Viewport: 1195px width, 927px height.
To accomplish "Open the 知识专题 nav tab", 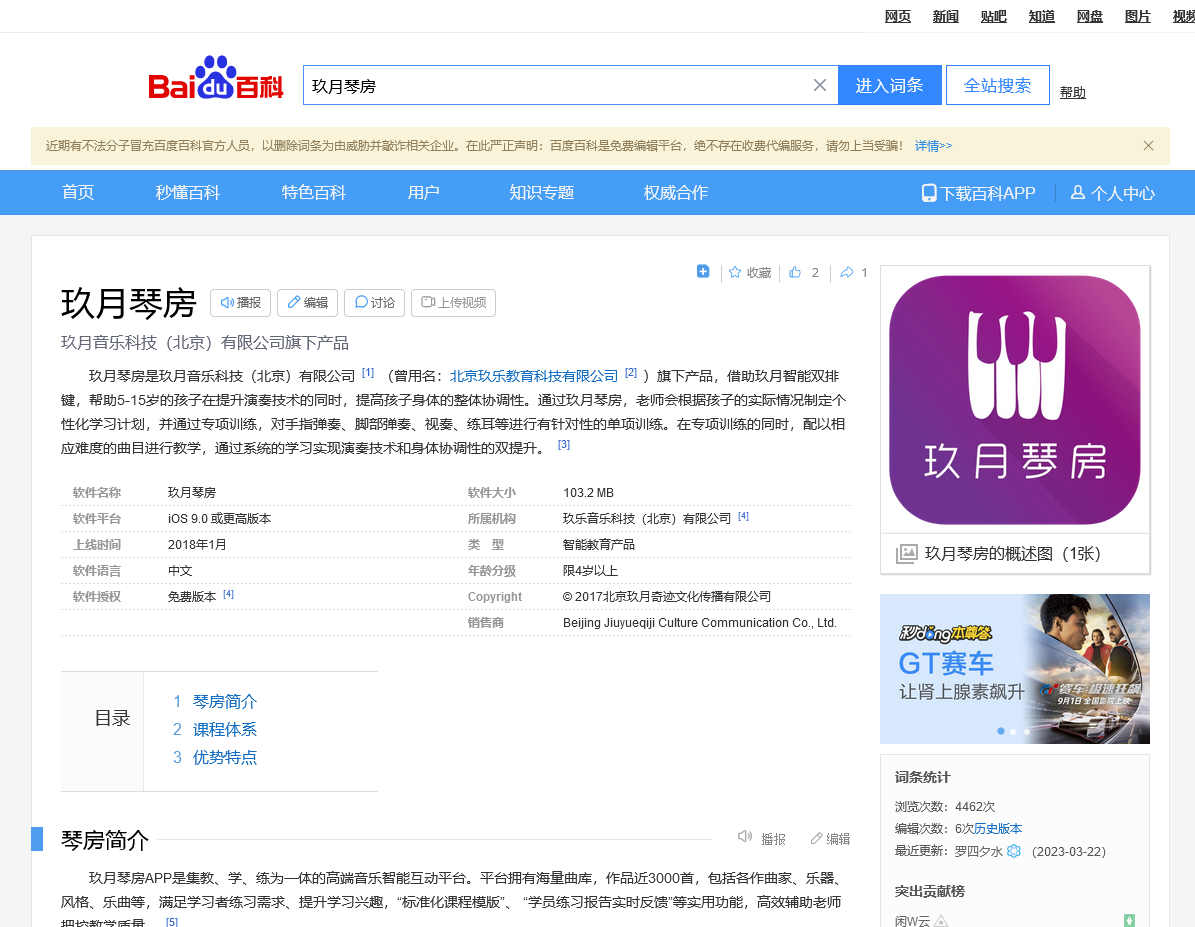I will [542, 192].
